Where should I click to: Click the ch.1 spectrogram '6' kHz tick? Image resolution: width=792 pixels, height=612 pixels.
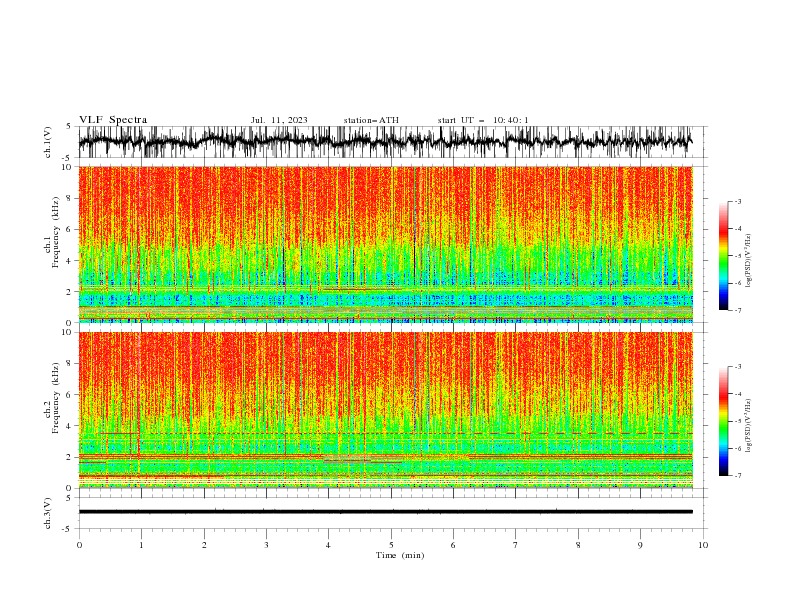click(71, 229)
